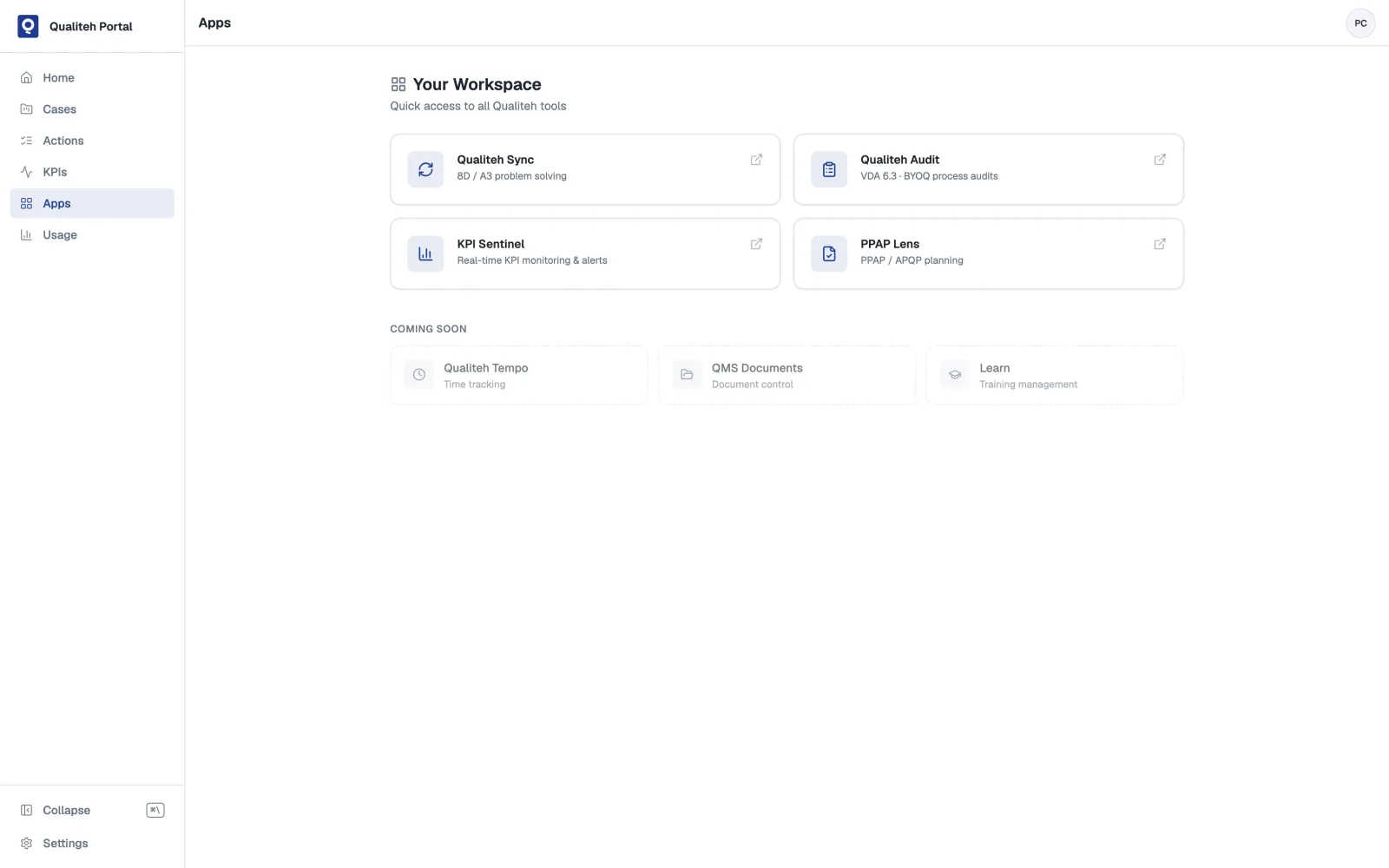Screen dimensions: 1389x868
Task: Click the Collapse panel icon
Action: 26,810
